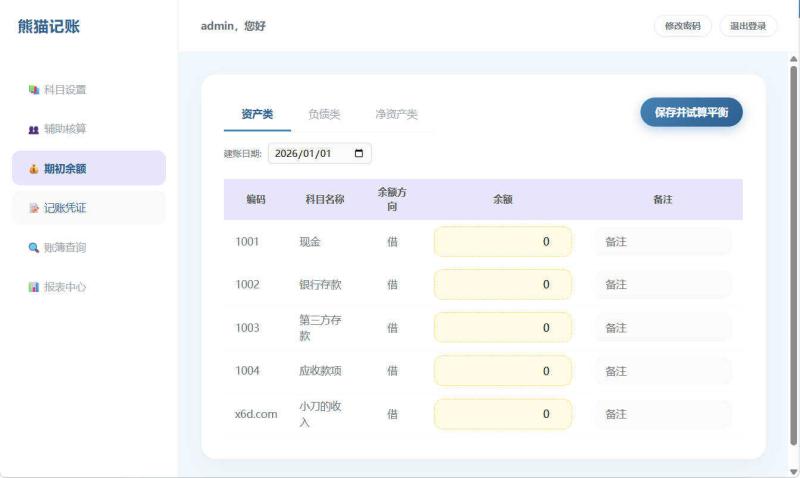Click the scrollbar up arrow
The height and width of the screenshot is (478, 800).
click(x=793, y=59)
